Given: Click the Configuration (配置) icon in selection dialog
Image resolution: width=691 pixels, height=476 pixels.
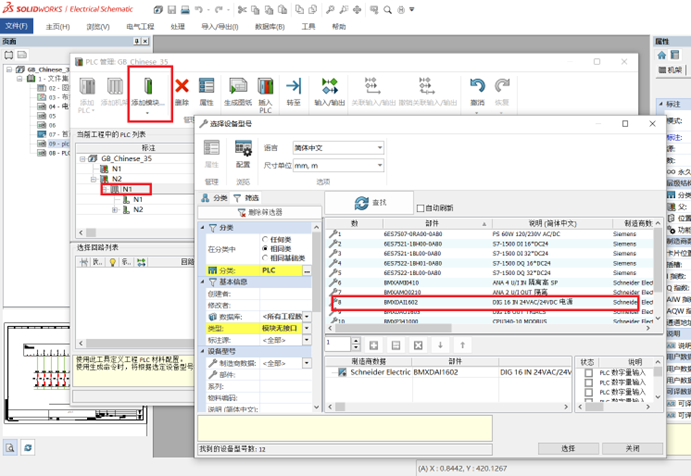Looking at the screenshot, I should tap(243, 149).
